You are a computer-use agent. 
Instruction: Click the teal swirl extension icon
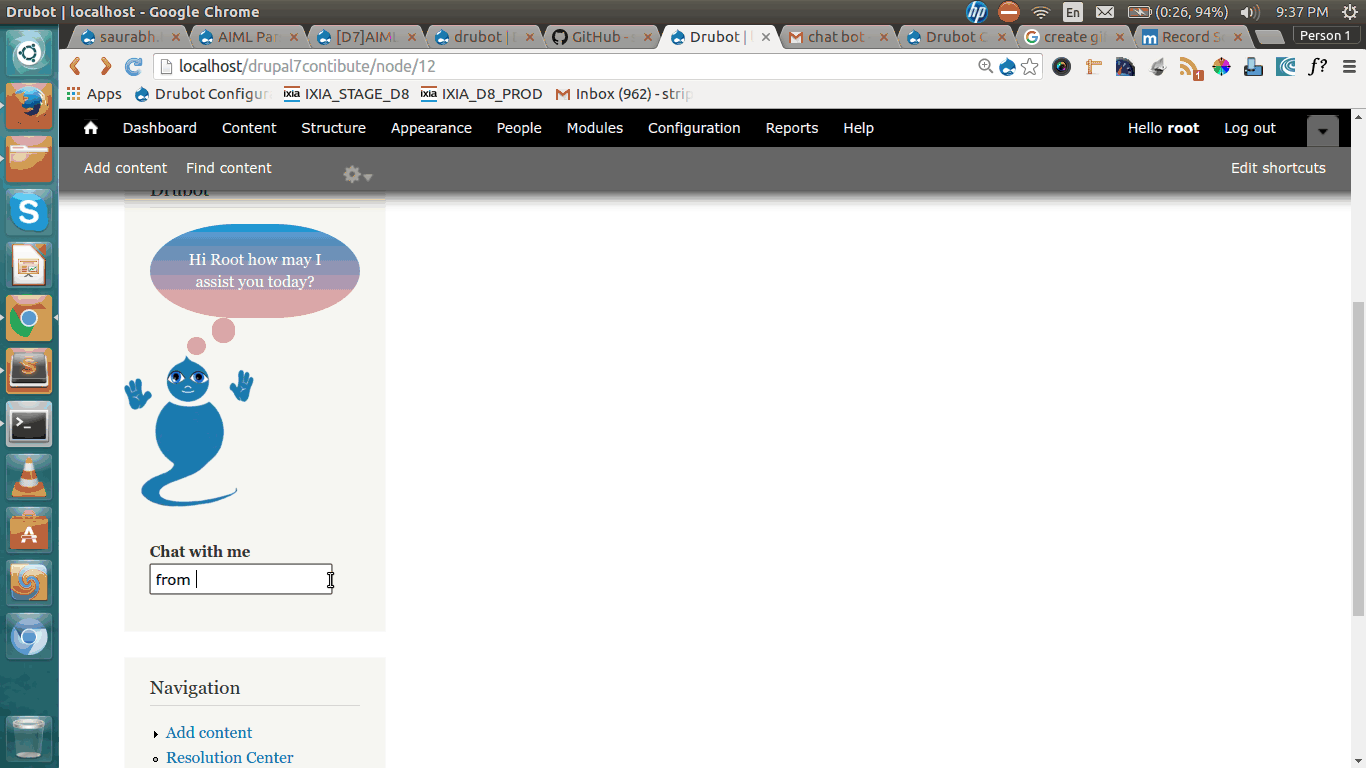coord(1286,67)
